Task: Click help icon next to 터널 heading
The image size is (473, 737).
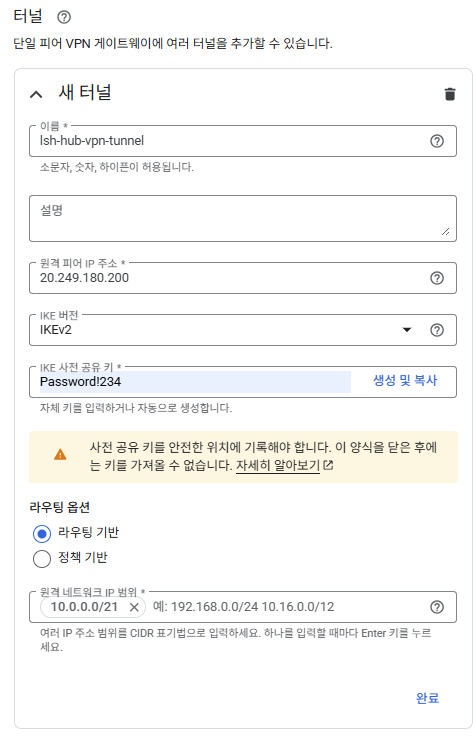Action: [64, 17]
